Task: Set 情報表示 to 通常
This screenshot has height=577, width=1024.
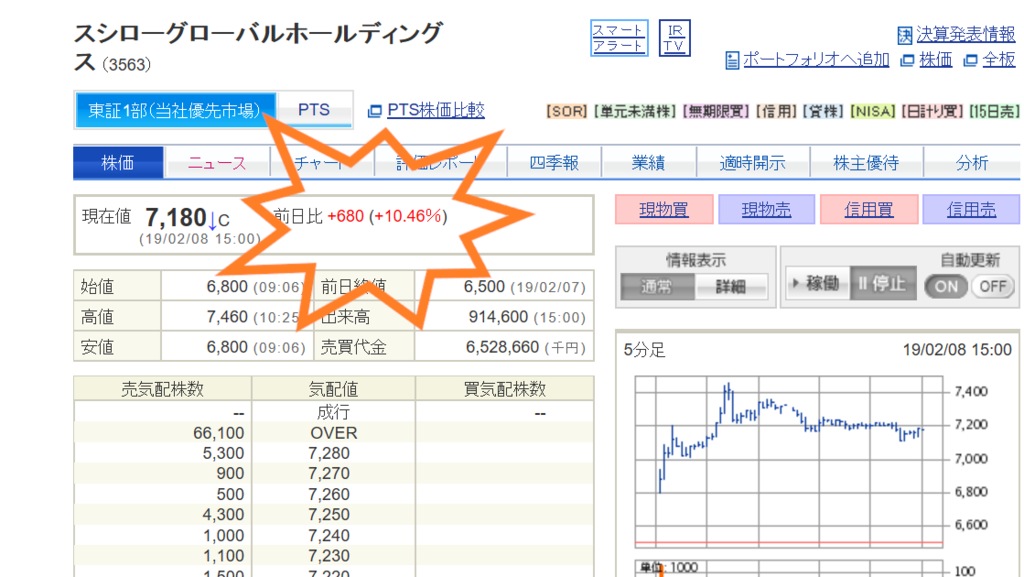Action: coord(657,287)
